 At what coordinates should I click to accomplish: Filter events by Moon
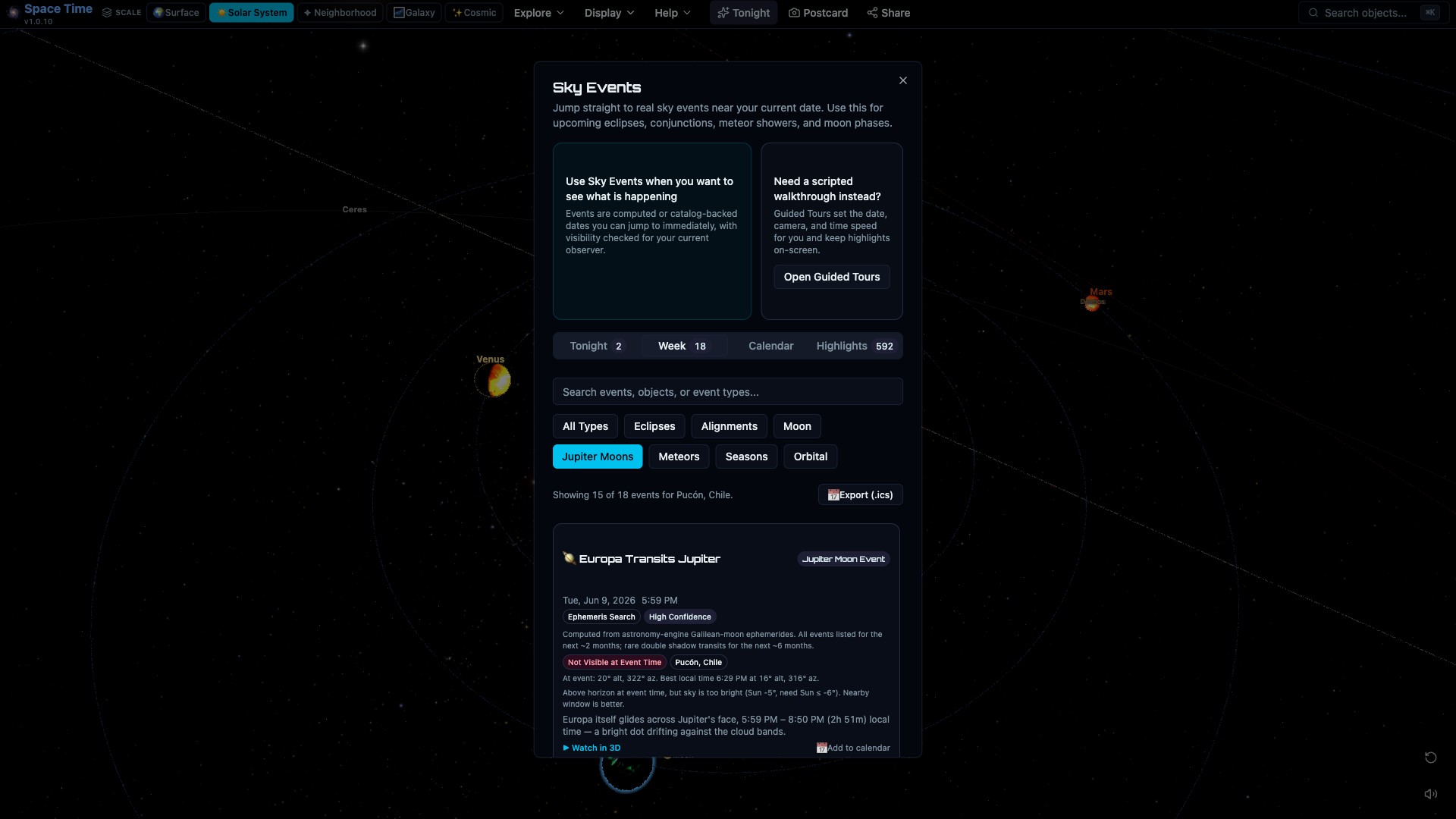pos(797,426)
